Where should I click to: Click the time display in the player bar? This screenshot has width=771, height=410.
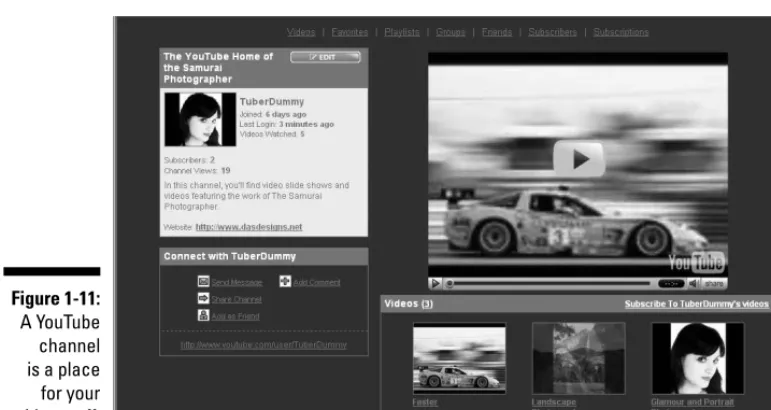coord(671,284)
